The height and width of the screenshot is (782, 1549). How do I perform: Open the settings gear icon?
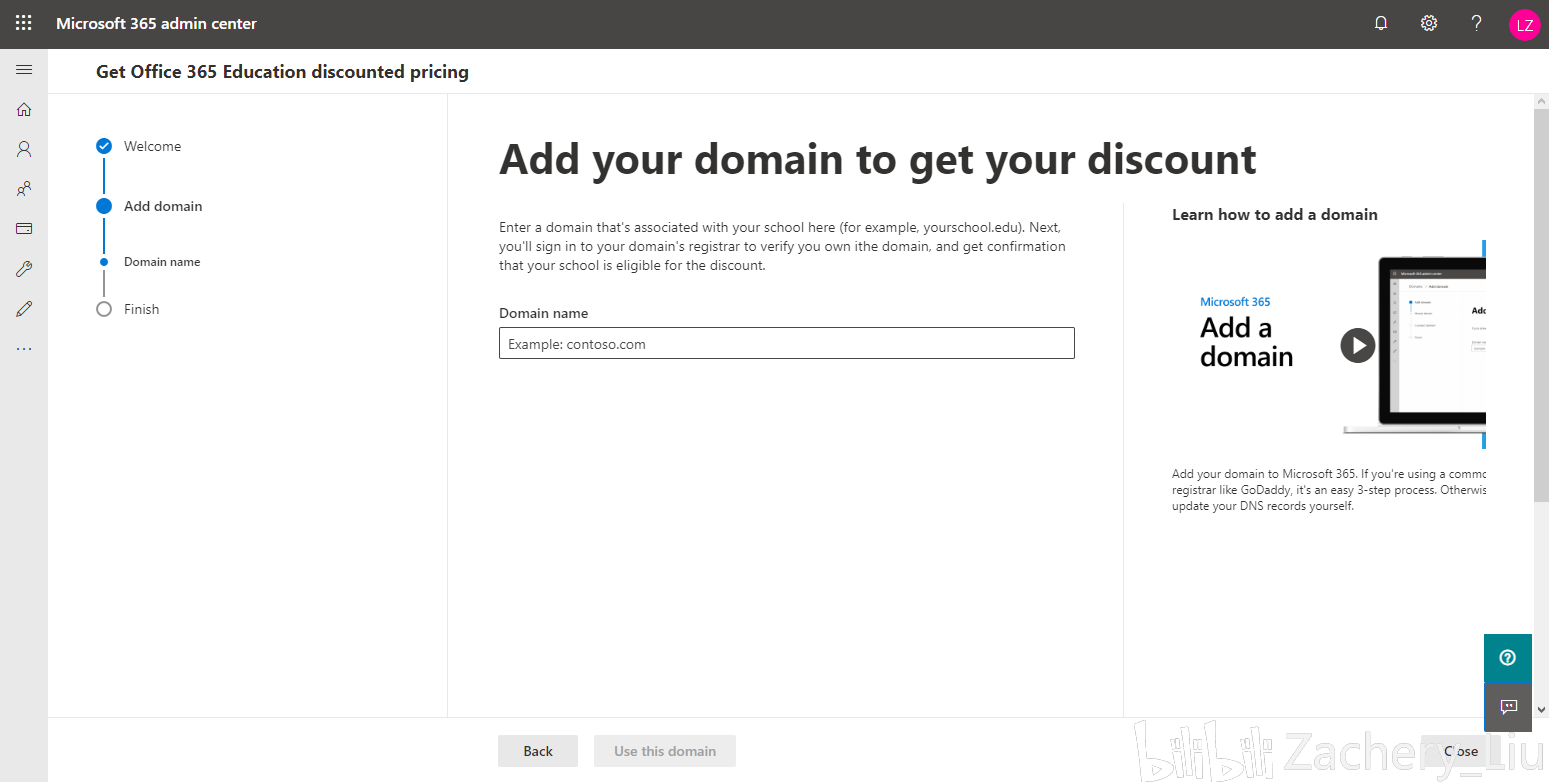(x=1429, y=23)
